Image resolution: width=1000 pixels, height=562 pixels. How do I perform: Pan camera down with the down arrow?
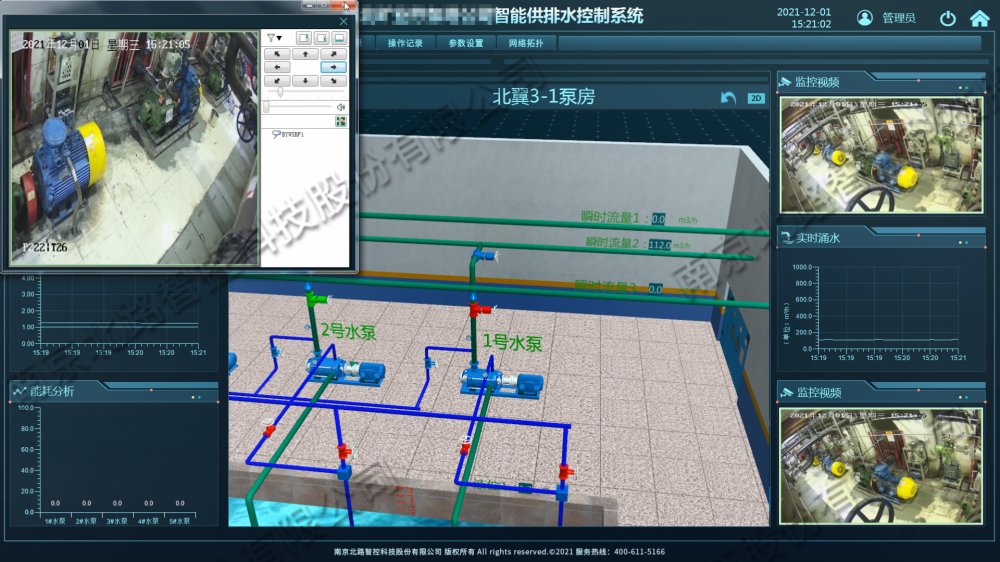click(x=305, y=80)
